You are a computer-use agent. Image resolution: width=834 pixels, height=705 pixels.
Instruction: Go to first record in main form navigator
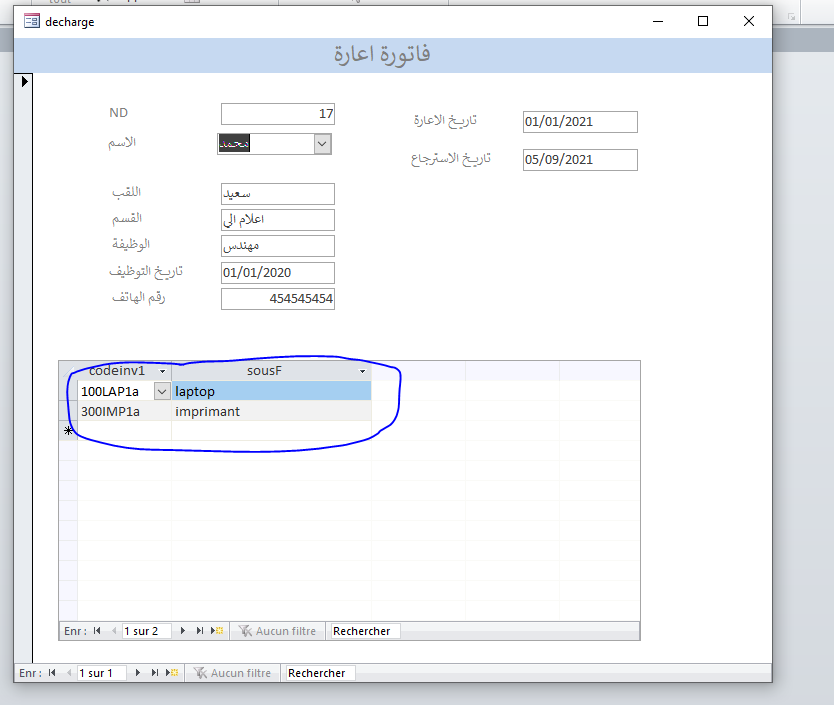pyautogui.click(x=52, y=673)
